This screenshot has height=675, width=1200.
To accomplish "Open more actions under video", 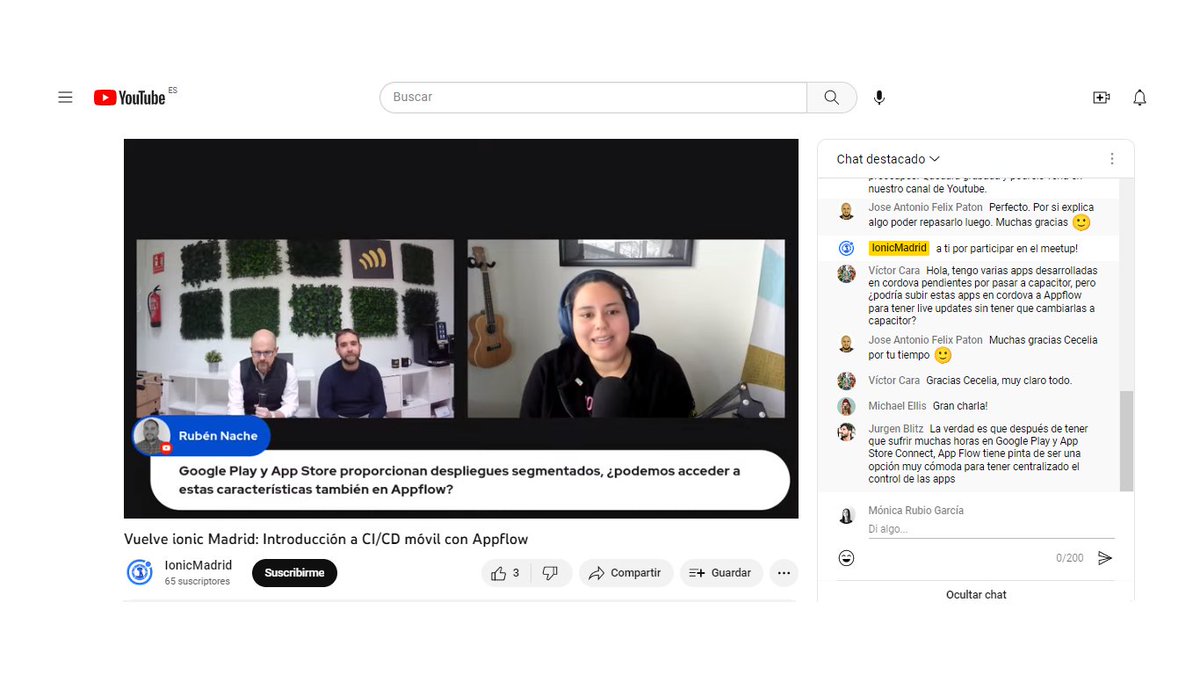I will click(x=784, y=573).
